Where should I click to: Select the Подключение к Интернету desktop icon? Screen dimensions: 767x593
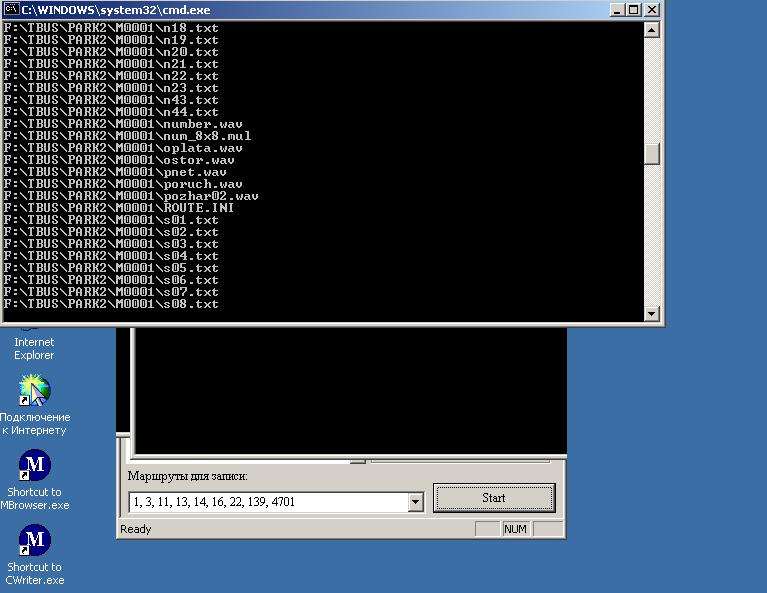pos(35,406)
